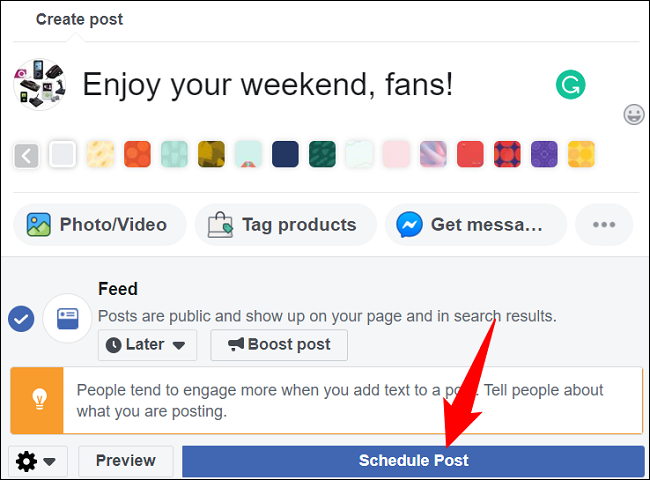Collapse backgrounds with the left chevron

click(26, 156)
